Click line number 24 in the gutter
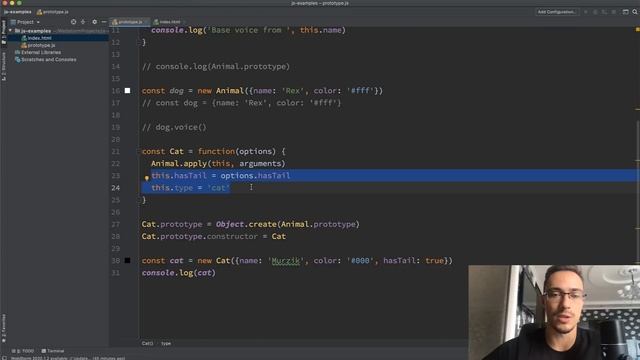This screenshot has height=360, width=640. (116, 188)
